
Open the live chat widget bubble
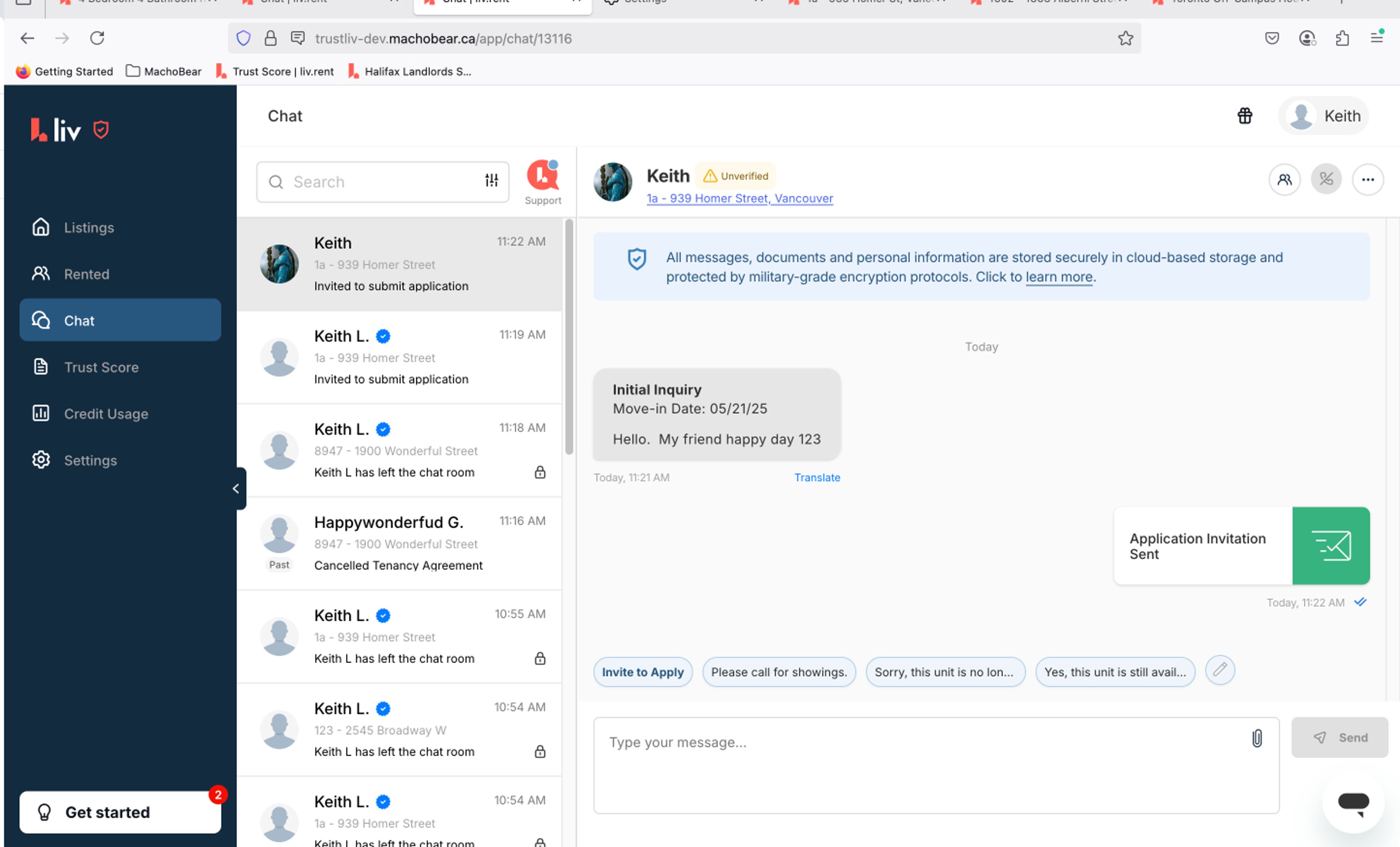point(1353,802)
